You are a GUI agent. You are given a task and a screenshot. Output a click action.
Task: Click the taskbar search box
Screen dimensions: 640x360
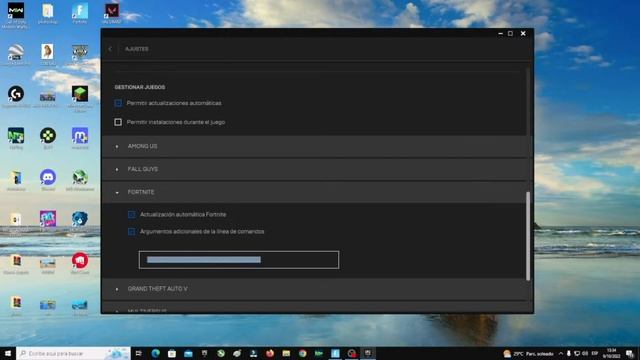point(73,353)
